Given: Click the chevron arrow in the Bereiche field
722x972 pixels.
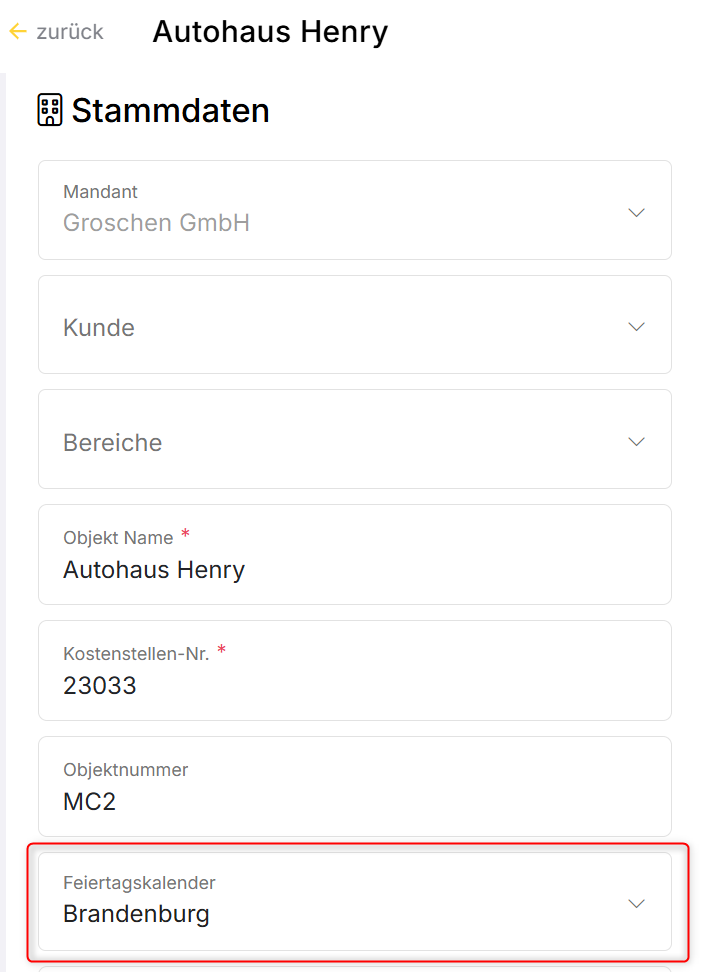Looking at the screenshot, I should tap(636, 442).
